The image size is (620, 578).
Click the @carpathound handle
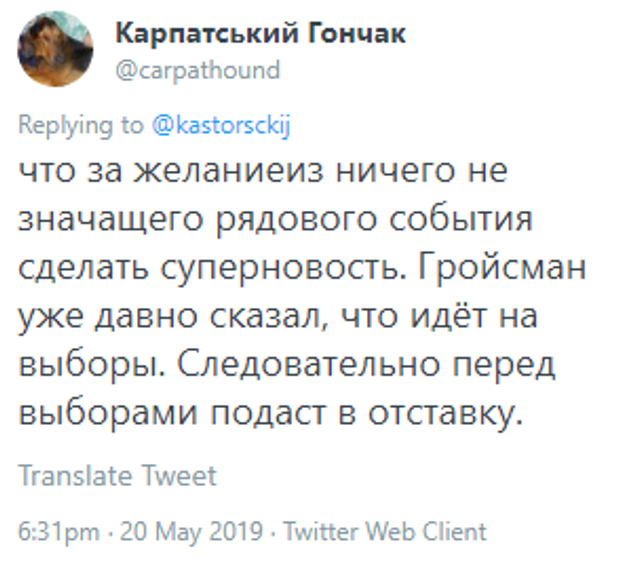click(x=198, y=71)
